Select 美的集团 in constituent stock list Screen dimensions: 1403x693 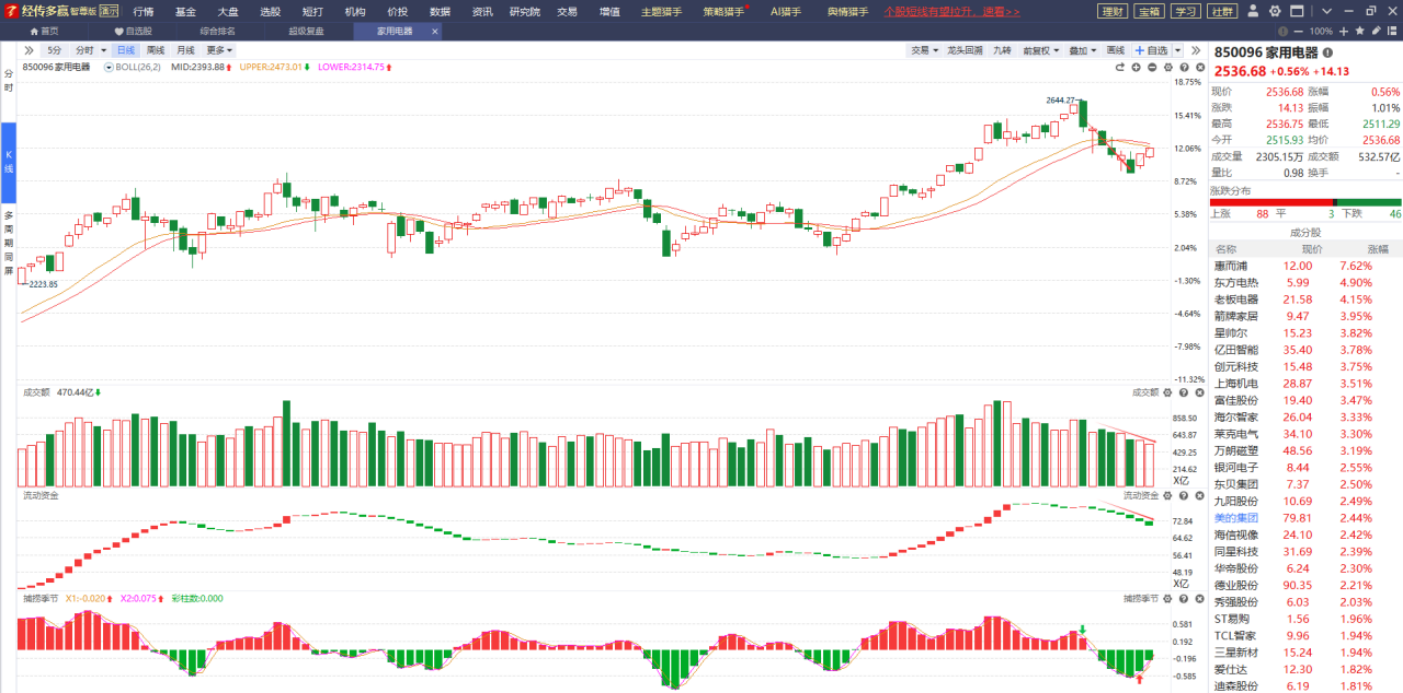[1236, 518]
